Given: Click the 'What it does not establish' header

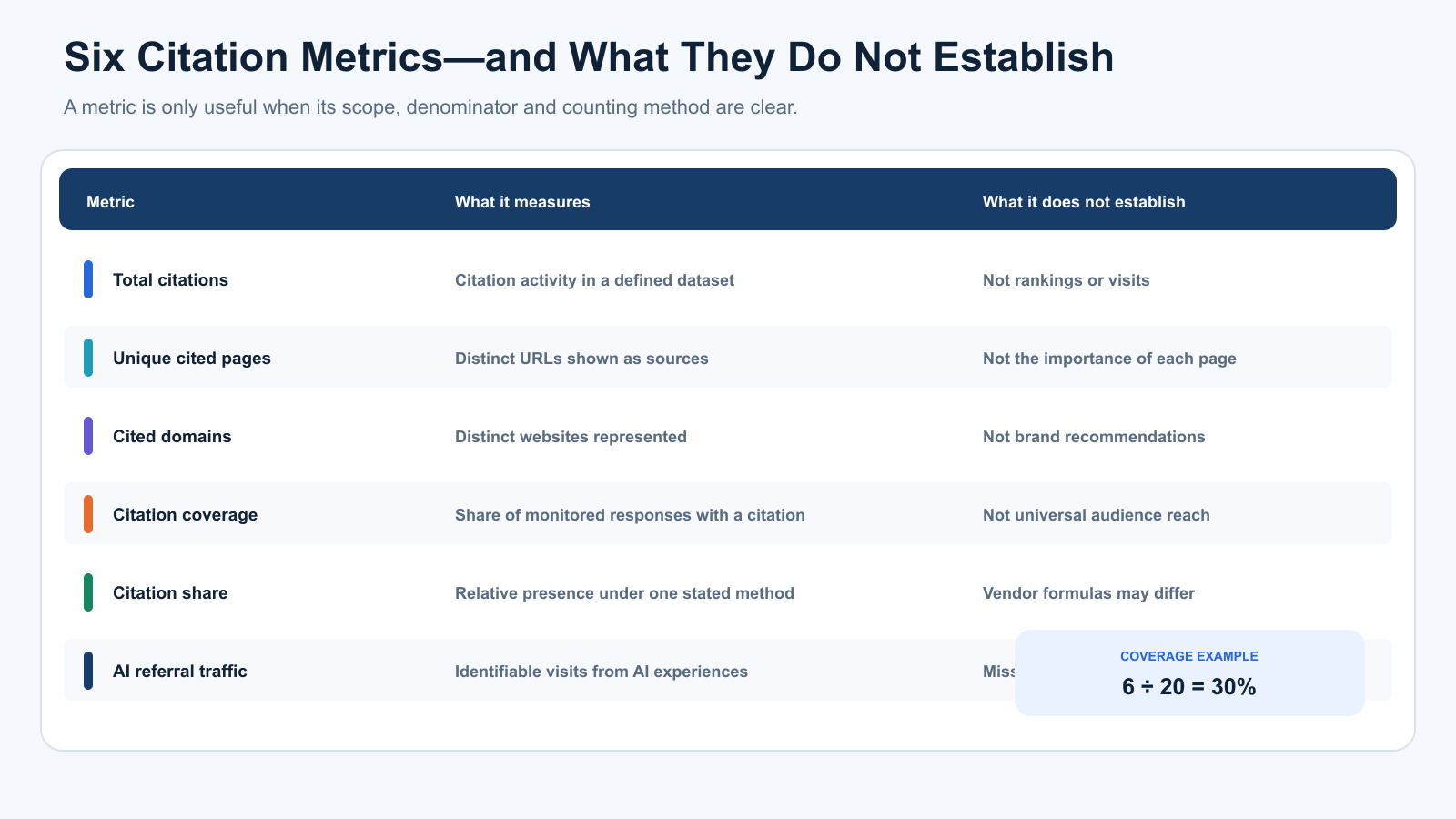Looking at the screenshot, I should point(1084,202).
